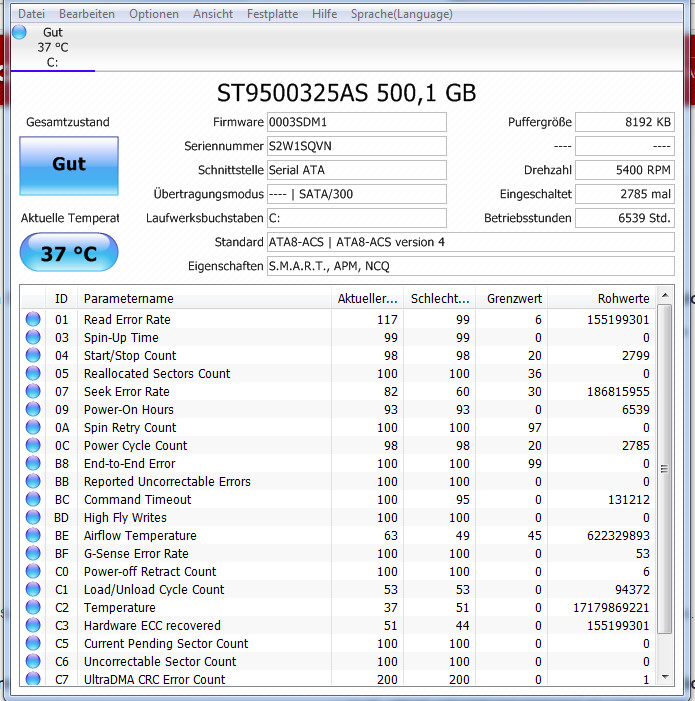The image size is (695, 701).
Task: Click the 37 °C temperature button
Action: click(x=69, y=252)
